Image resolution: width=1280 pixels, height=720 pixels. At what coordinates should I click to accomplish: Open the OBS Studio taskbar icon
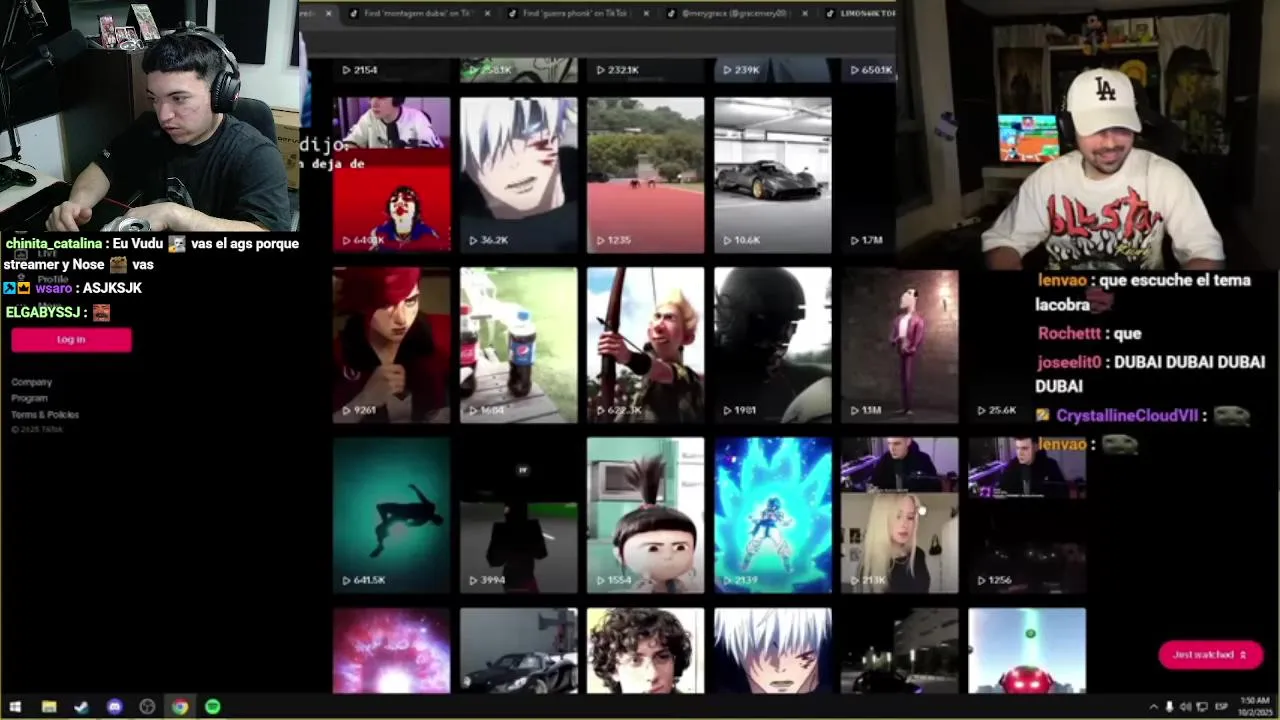[x=147, y=707]
